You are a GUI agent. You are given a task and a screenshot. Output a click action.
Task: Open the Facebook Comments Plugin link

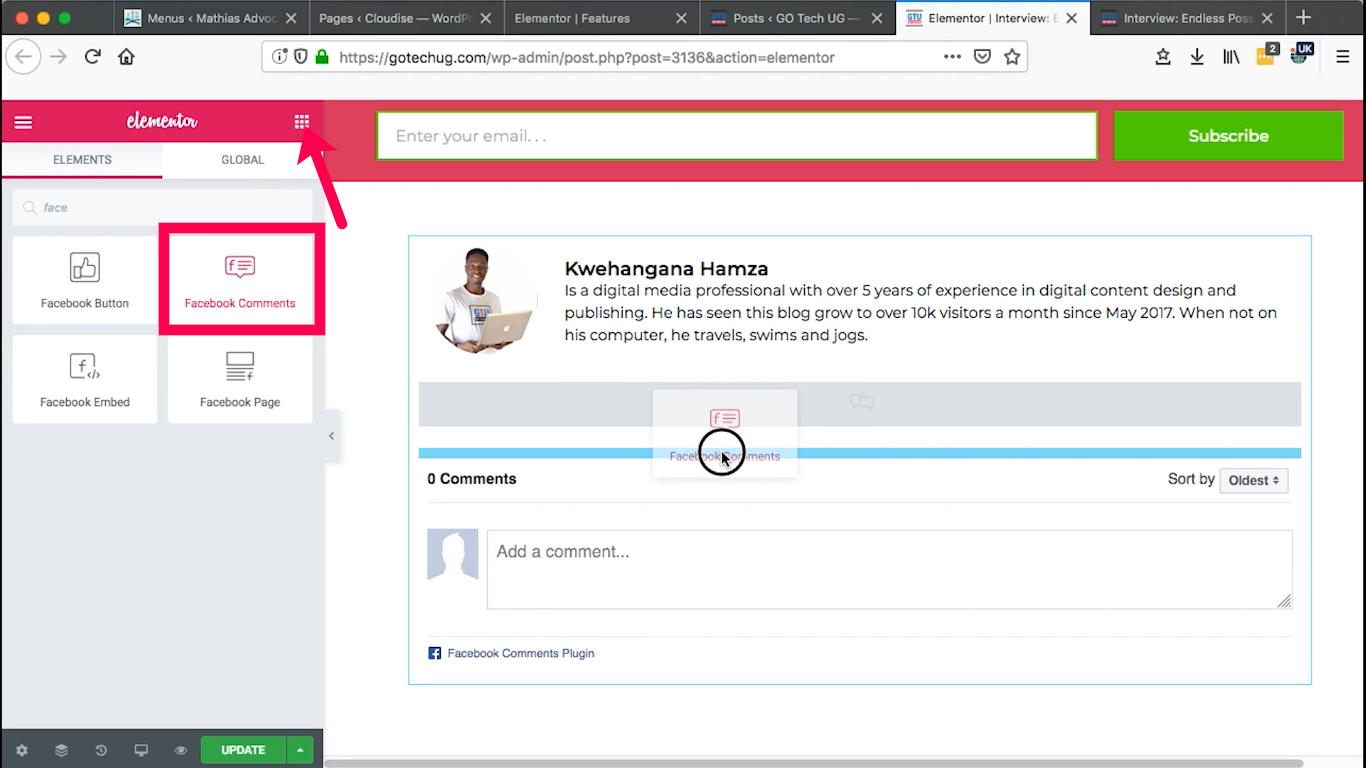pyautogui.click(x=521, y=654)
